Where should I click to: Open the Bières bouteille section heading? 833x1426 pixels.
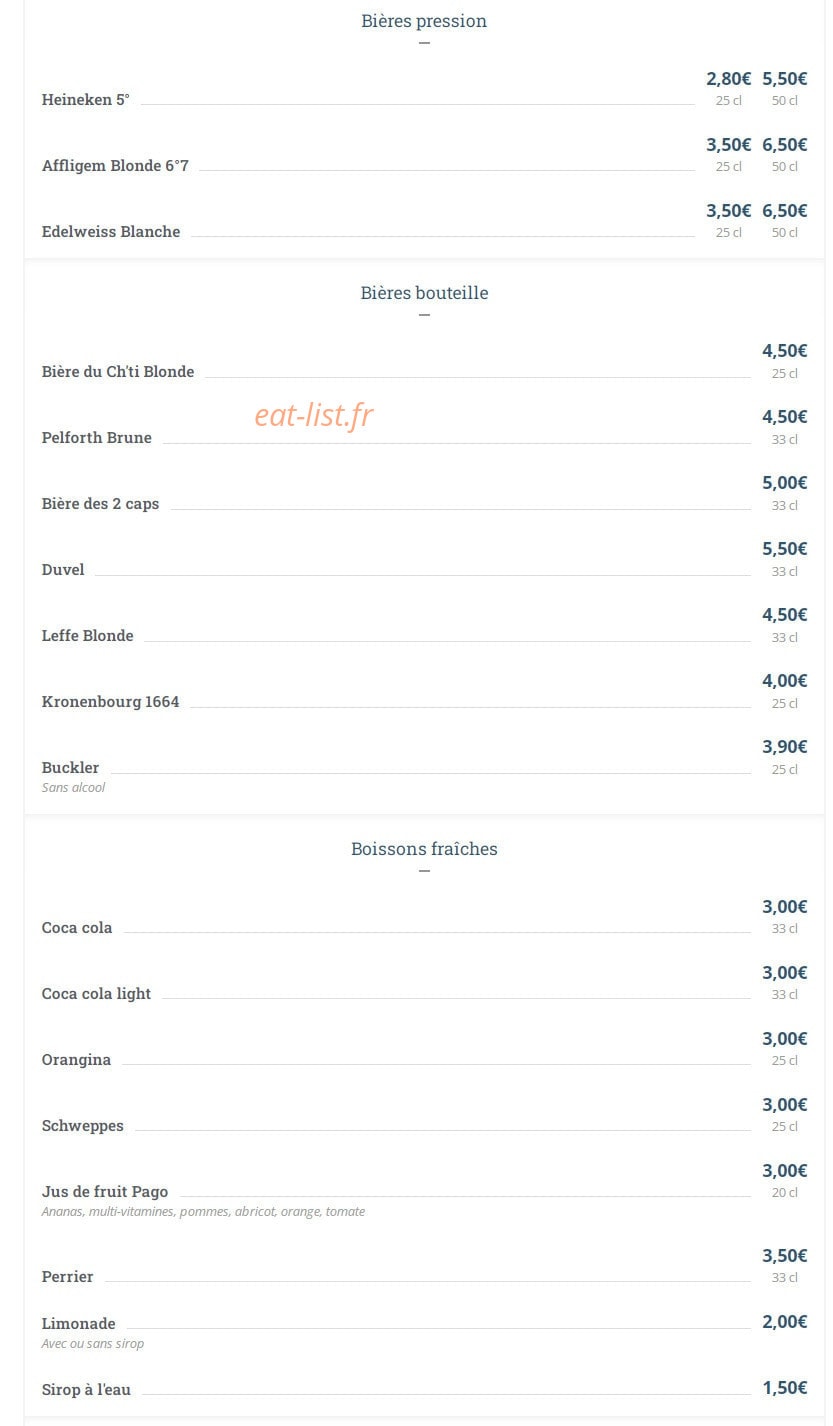tap(424, 293)
